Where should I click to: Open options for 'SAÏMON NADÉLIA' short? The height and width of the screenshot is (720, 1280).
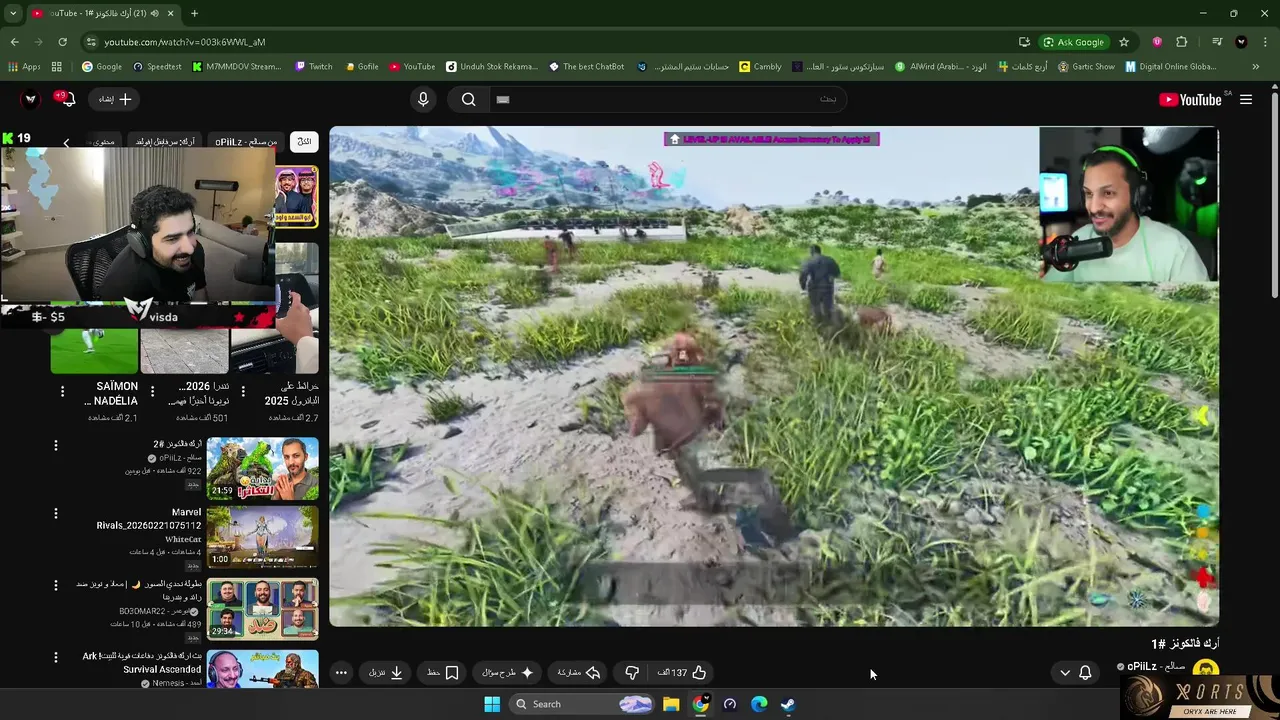(62, 391)
